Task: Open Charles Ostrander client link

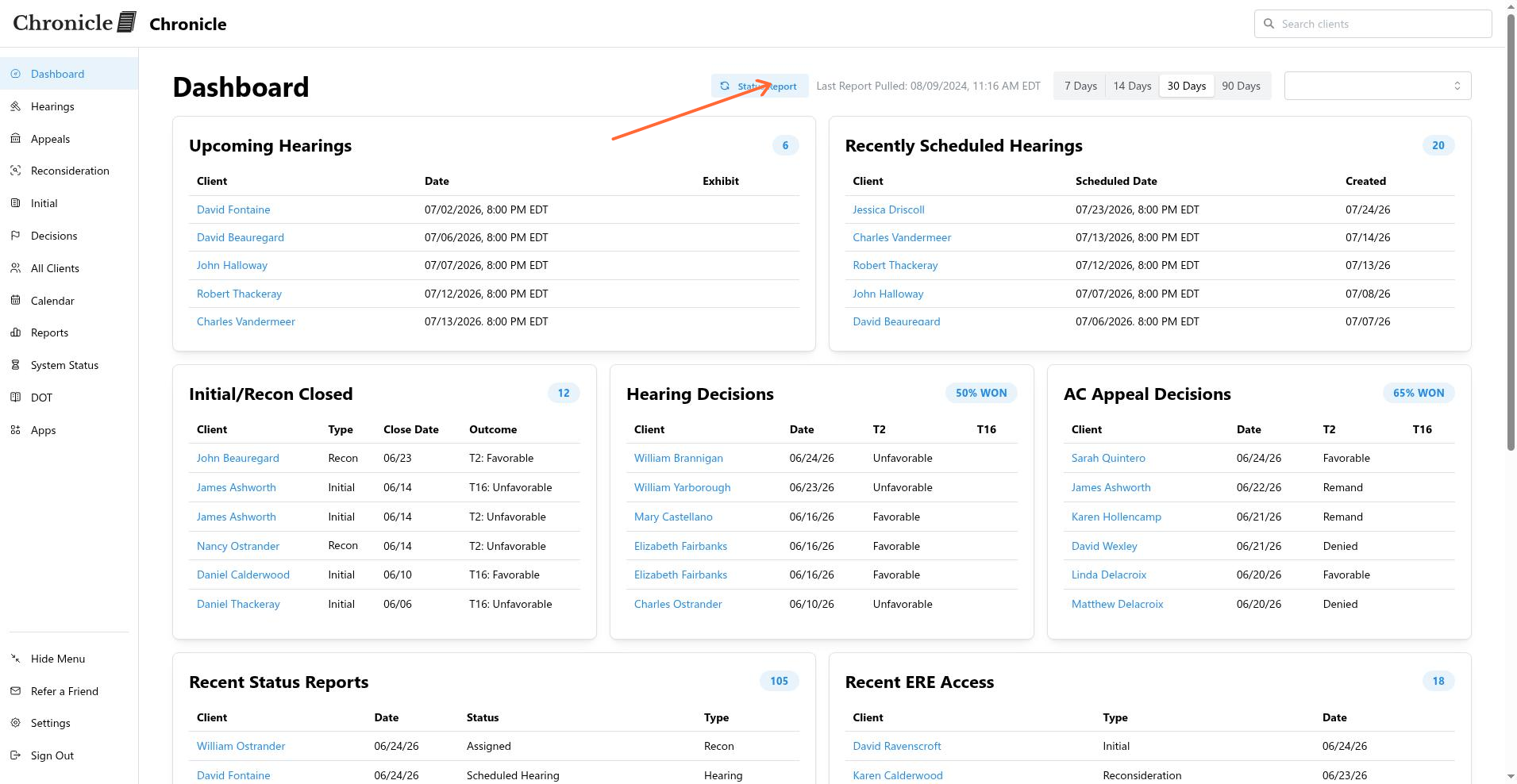Action: click(678, 604)
